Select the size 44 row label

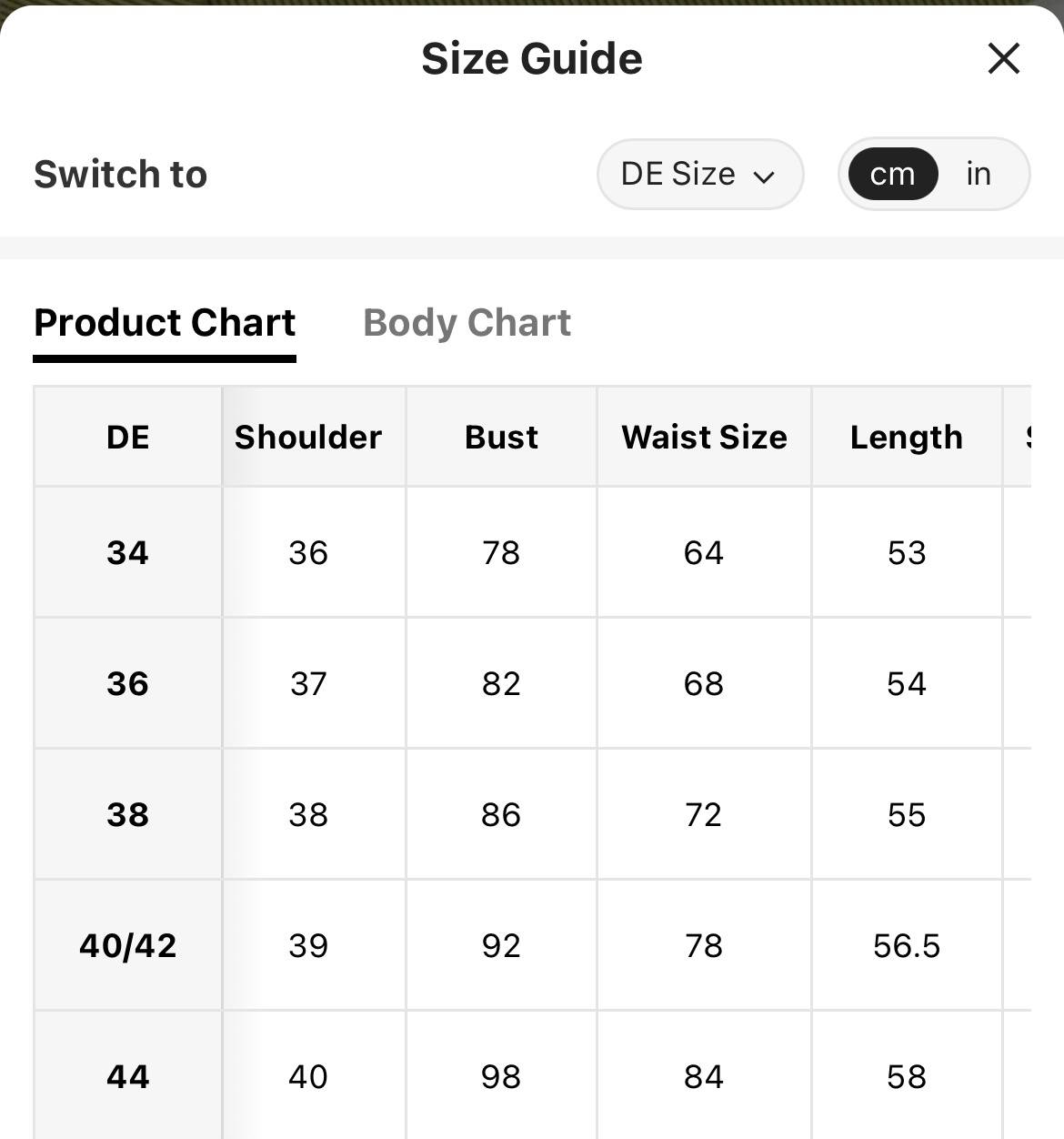coord(127,1076)
